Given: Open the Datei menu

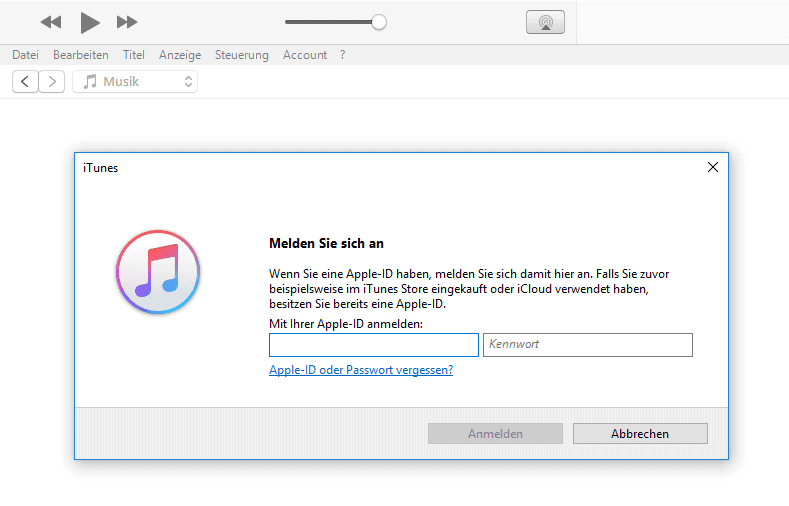Looking at the screenshot, I should tap(25, 55).
